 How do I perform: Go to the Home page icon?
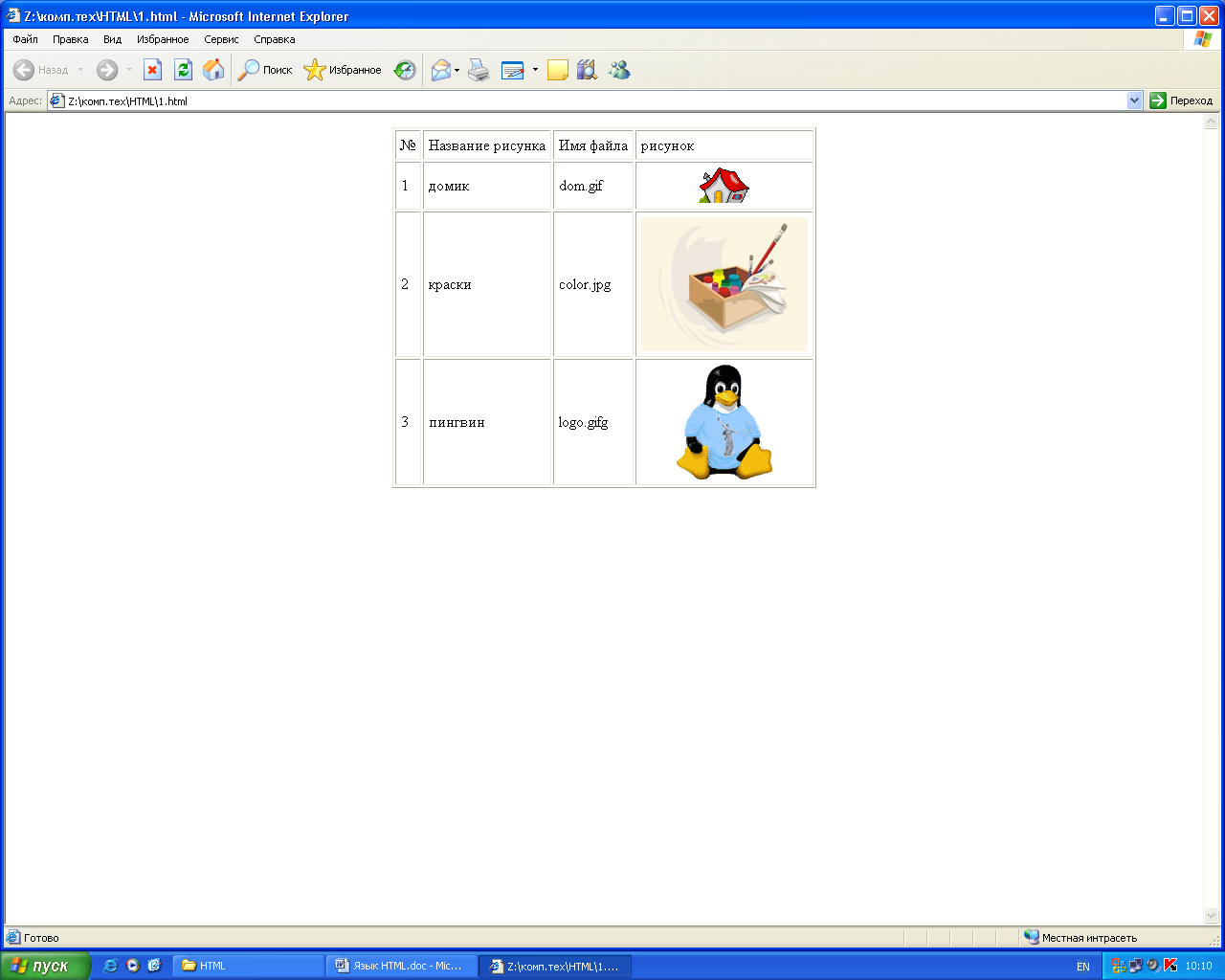pyautogui.click(x=213, y=70)
